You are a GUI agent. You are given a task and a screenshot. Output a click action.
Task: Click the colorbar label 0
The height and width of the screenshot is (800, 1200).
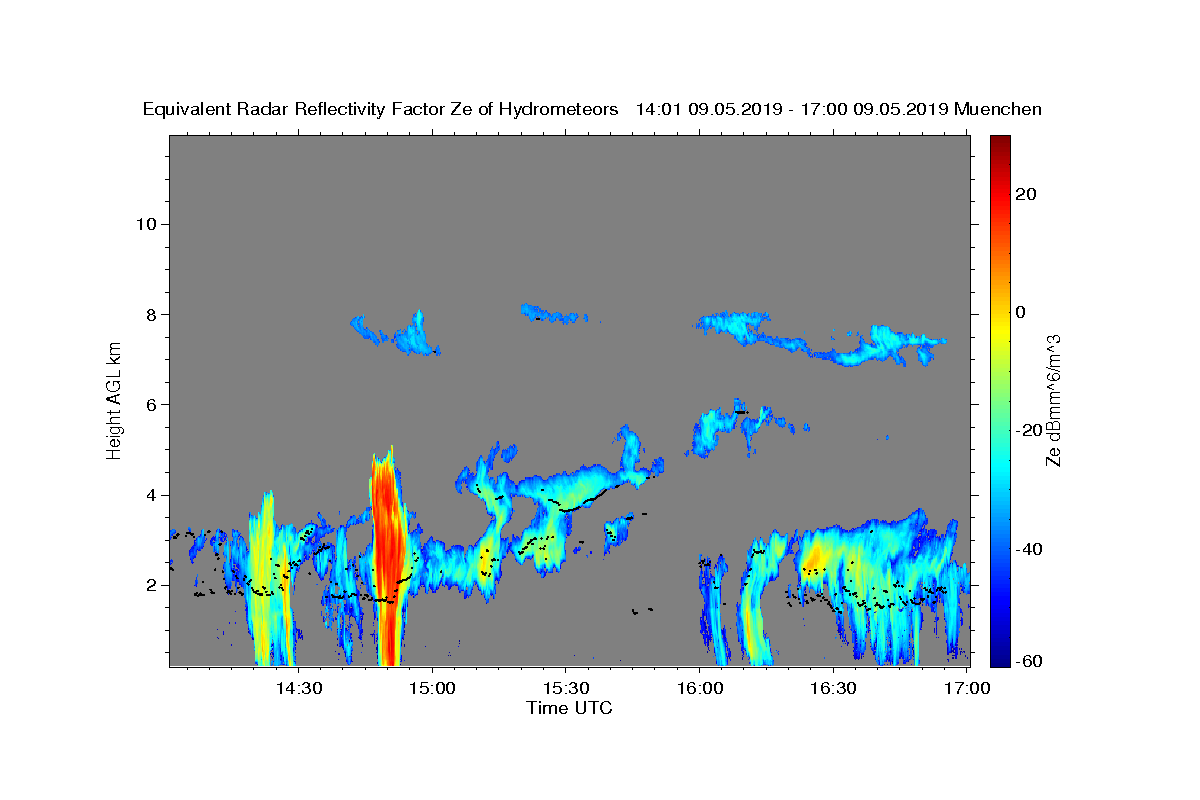[x=1020, y=312]
